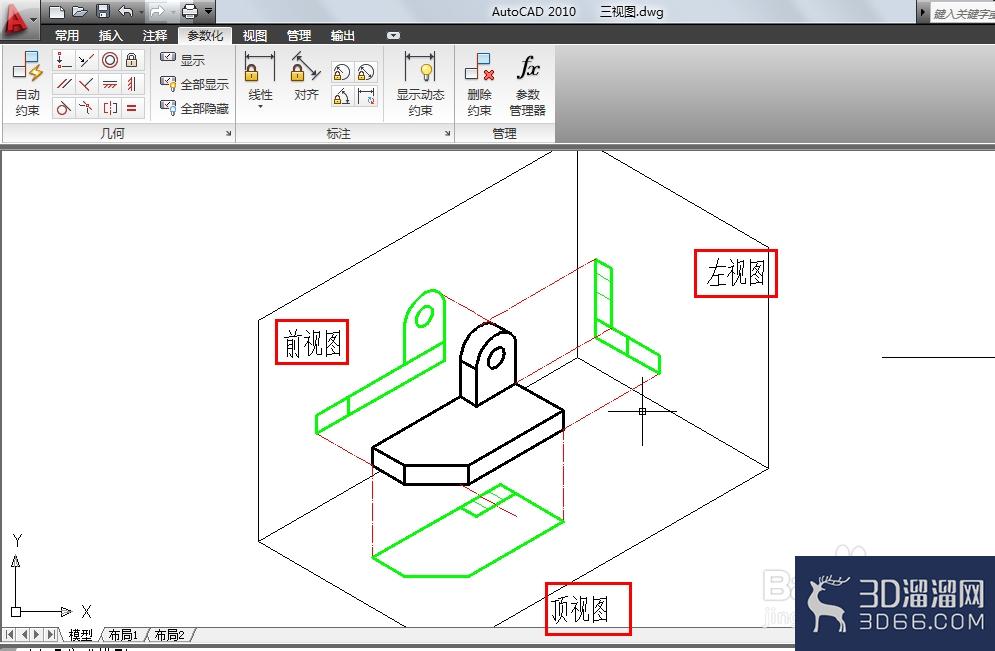
Task: Open the AutoCAD application menu button
Action: [18, 18]
